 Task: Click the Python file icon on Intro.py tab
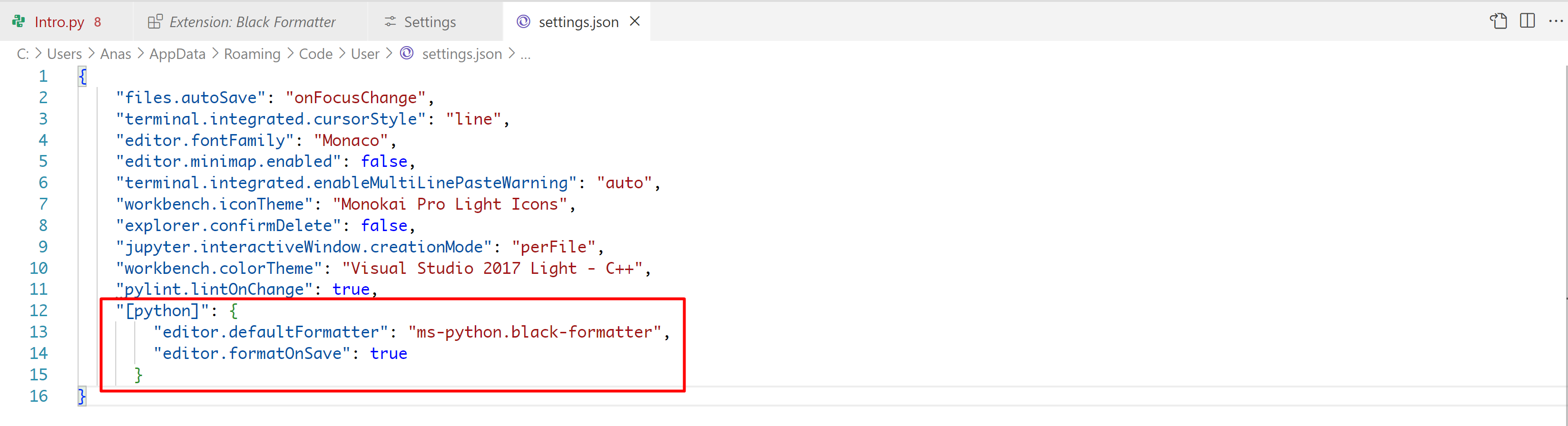pos(19,22)
